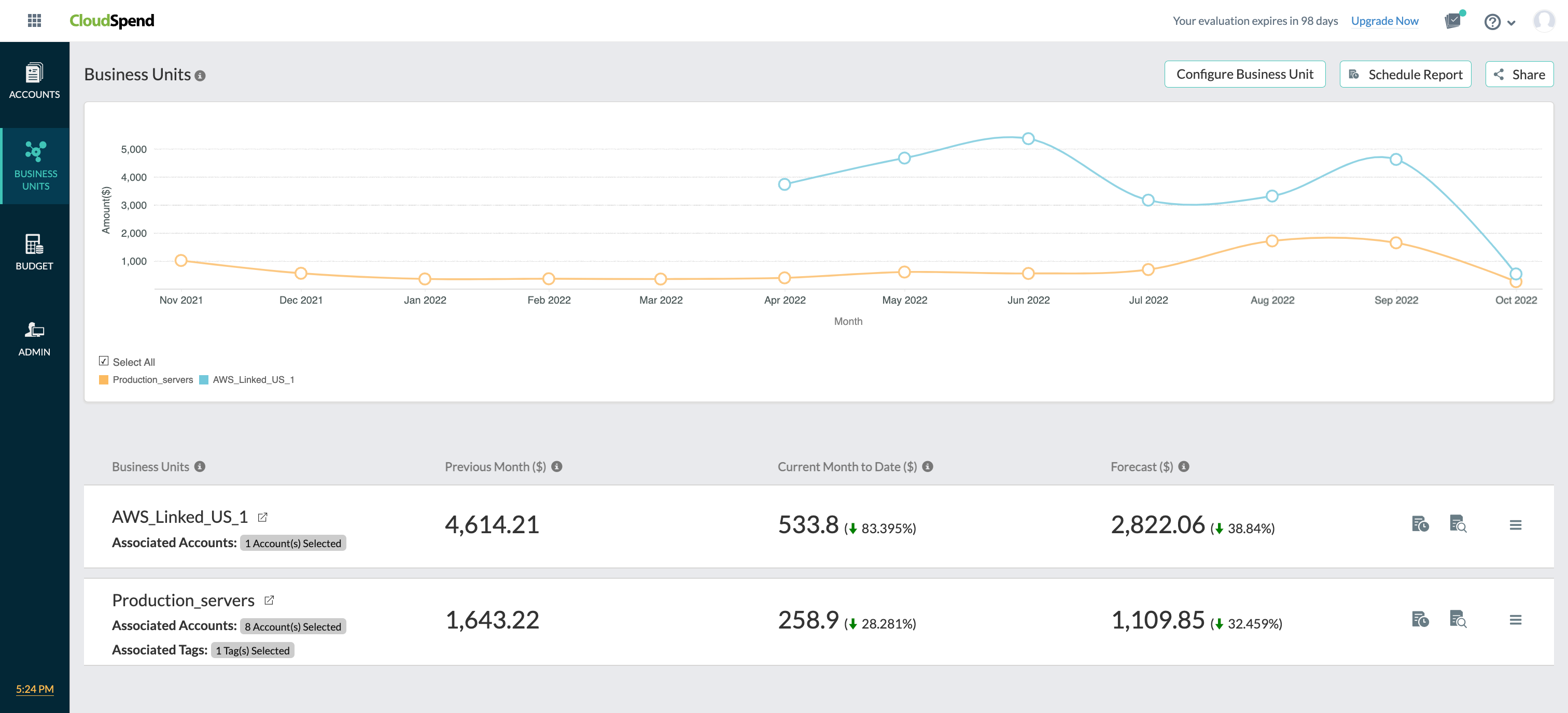Switch to the Business Units sidebar tab
This screenshot has height=713, width=1568.
[x=35, y=165]
